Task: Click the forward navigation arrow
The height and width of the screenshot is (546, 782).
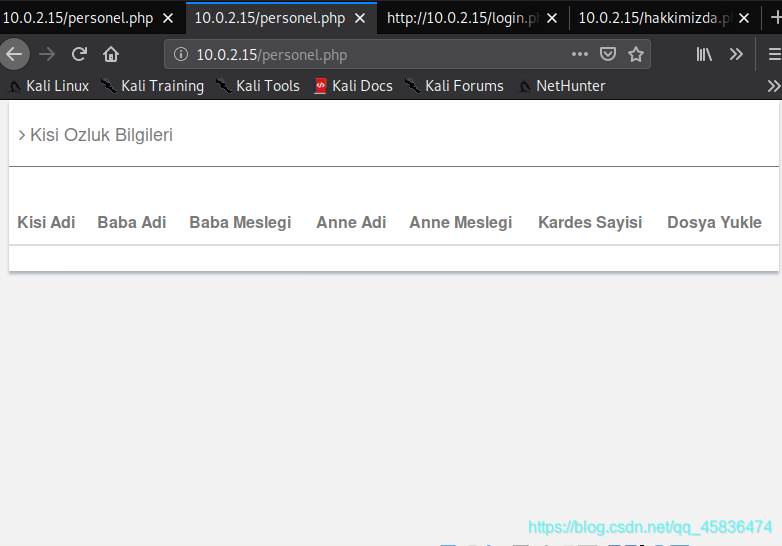Action: [x=47, y=54]
